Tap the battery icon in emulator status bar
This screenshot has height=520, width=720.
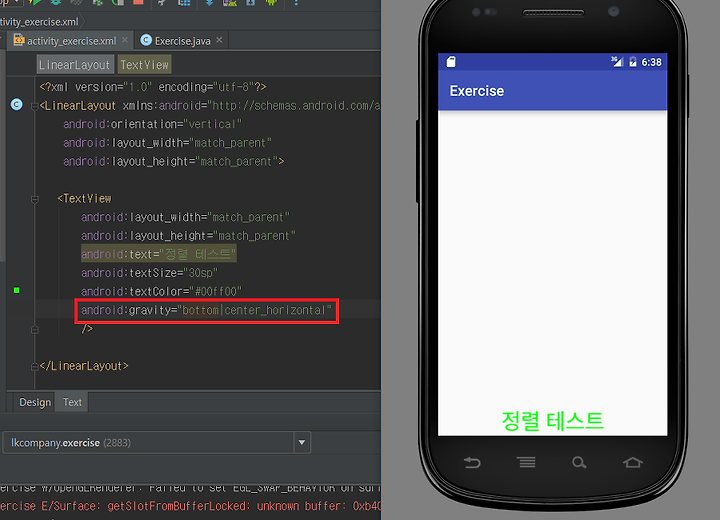coord(633,62)
